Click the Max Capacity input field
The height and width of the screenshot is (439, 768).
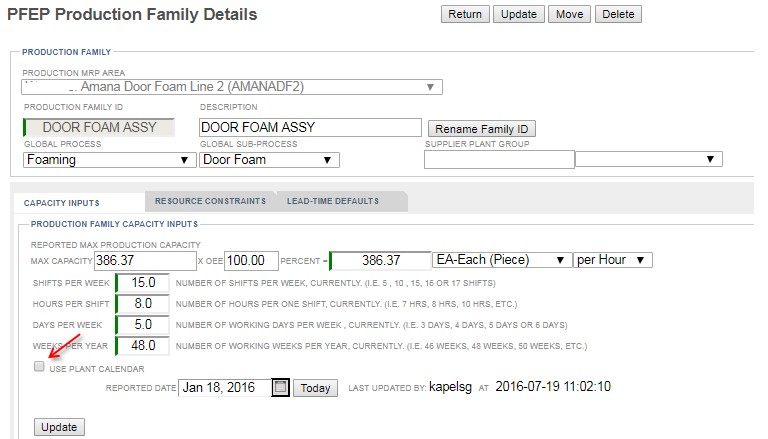[145, 261]
